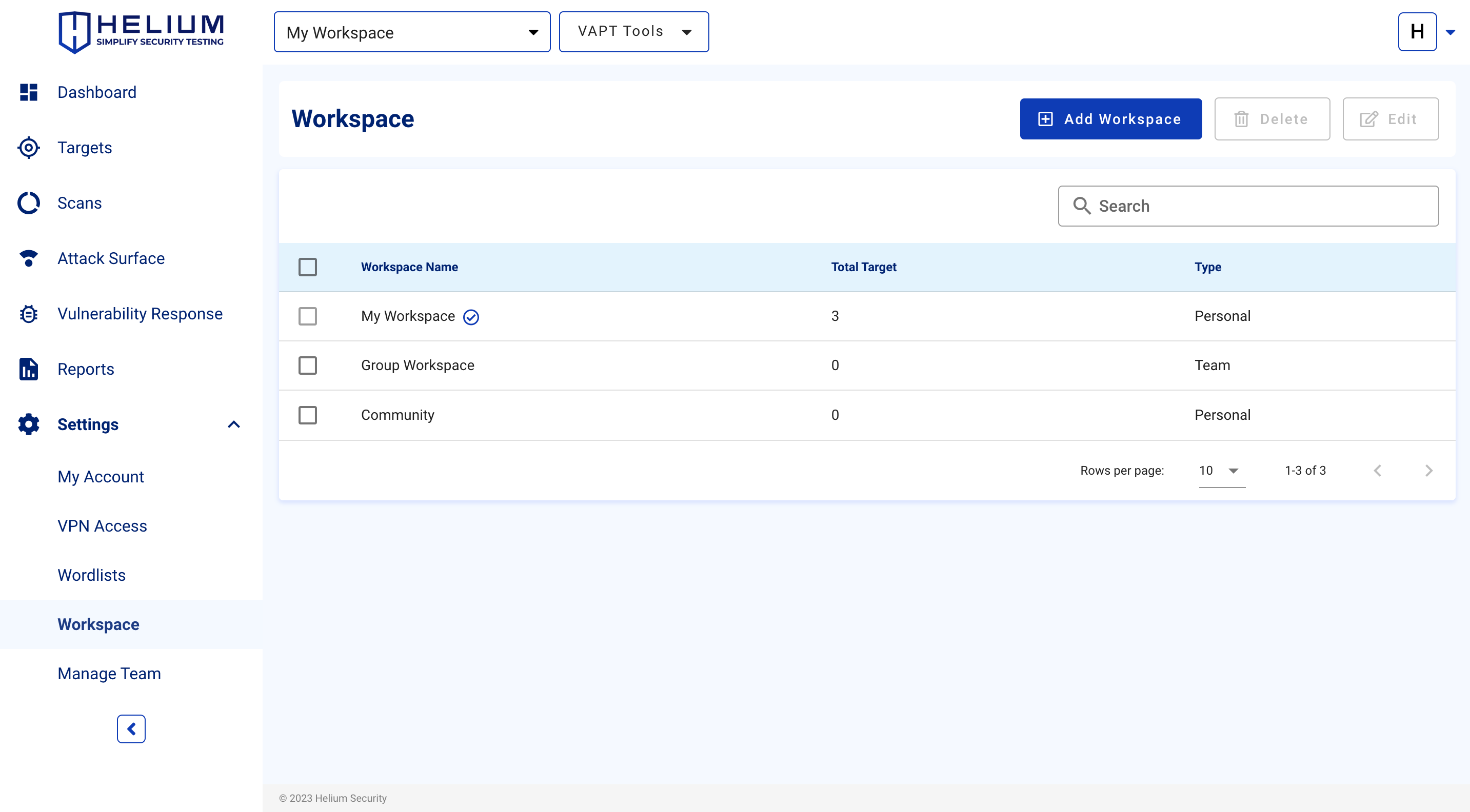Click the Search input field
This screenshot has width=1470, height=812.
[x=1256, y=206]
